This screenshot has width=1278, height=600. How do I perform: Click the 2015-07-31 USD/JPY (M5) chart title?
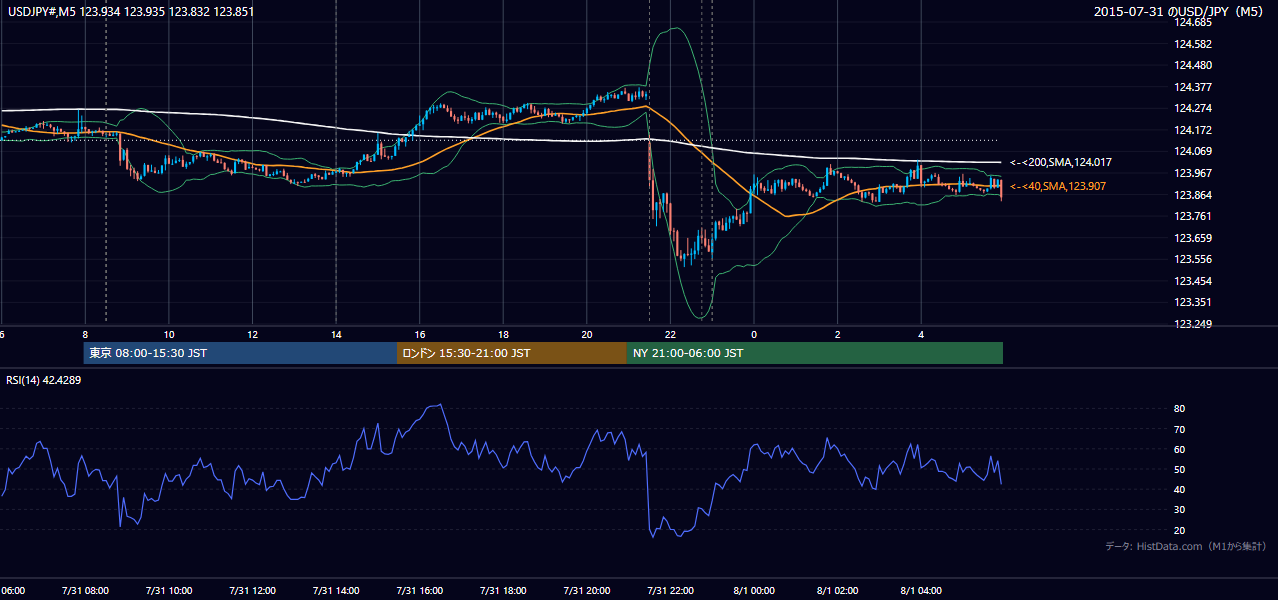[1179, 12]
